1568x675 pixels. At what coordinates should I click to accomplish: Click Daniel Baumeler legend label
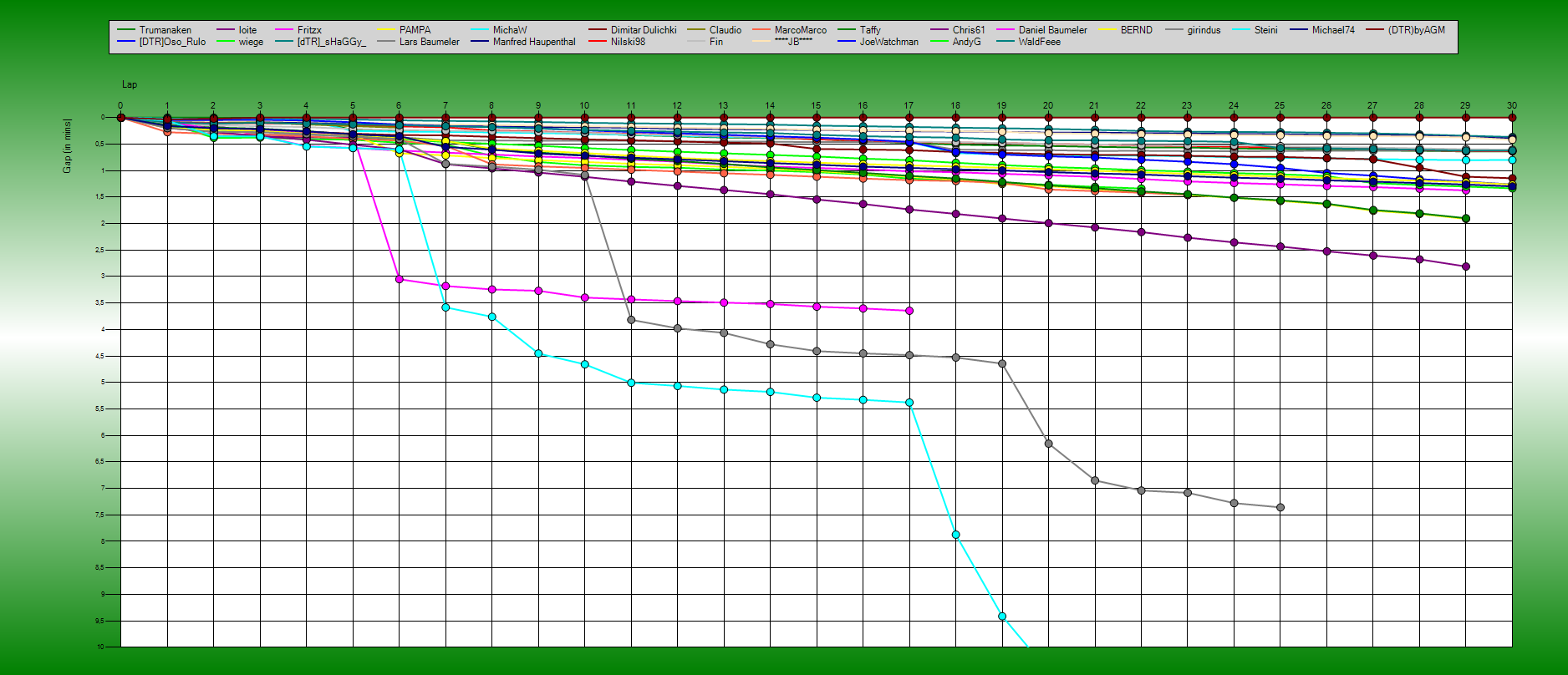pyautogui.click(x=1052, y=30)
